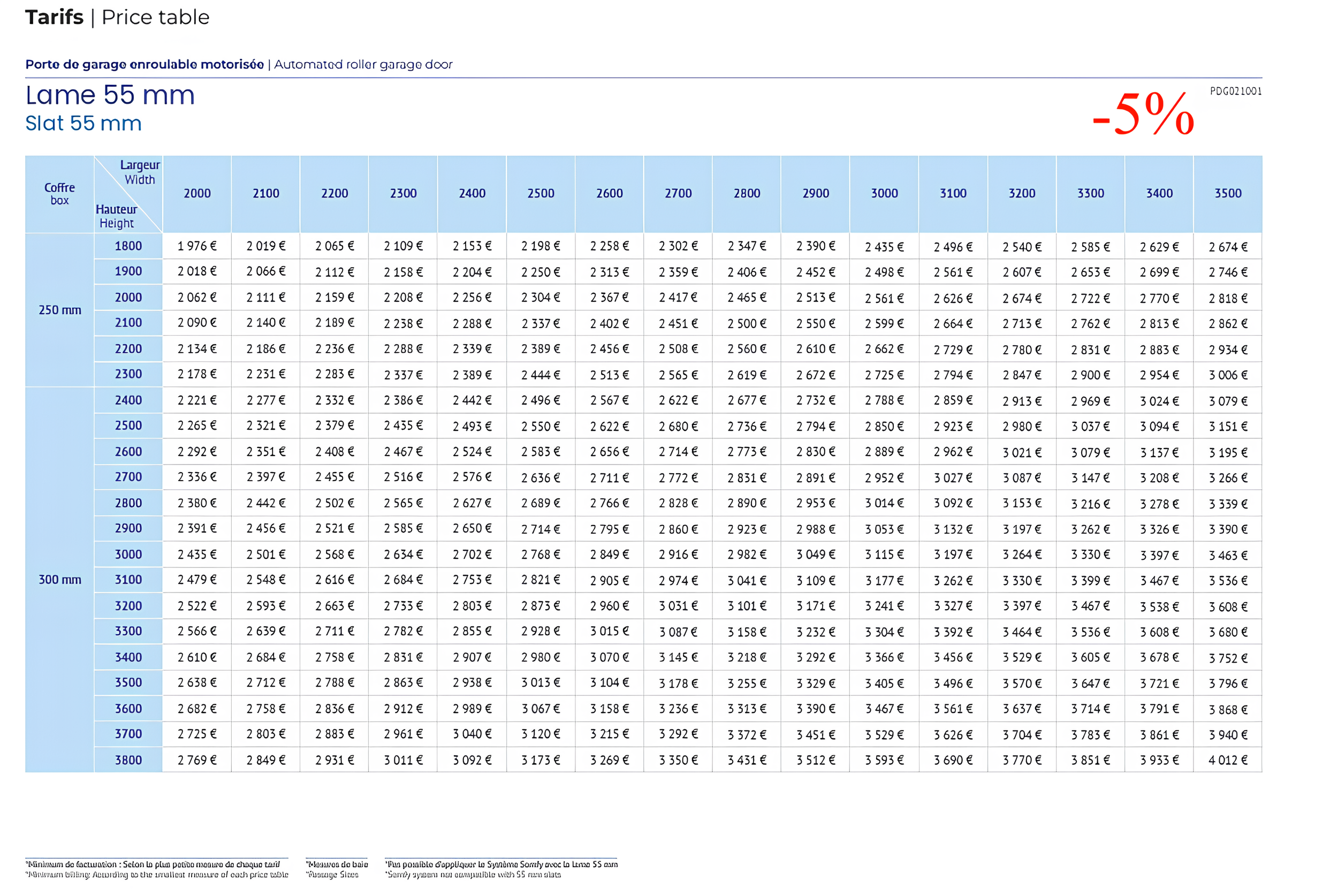Click the red -5% discount label
This screenshot has height=896, width=1338.
click(1143, 115)
